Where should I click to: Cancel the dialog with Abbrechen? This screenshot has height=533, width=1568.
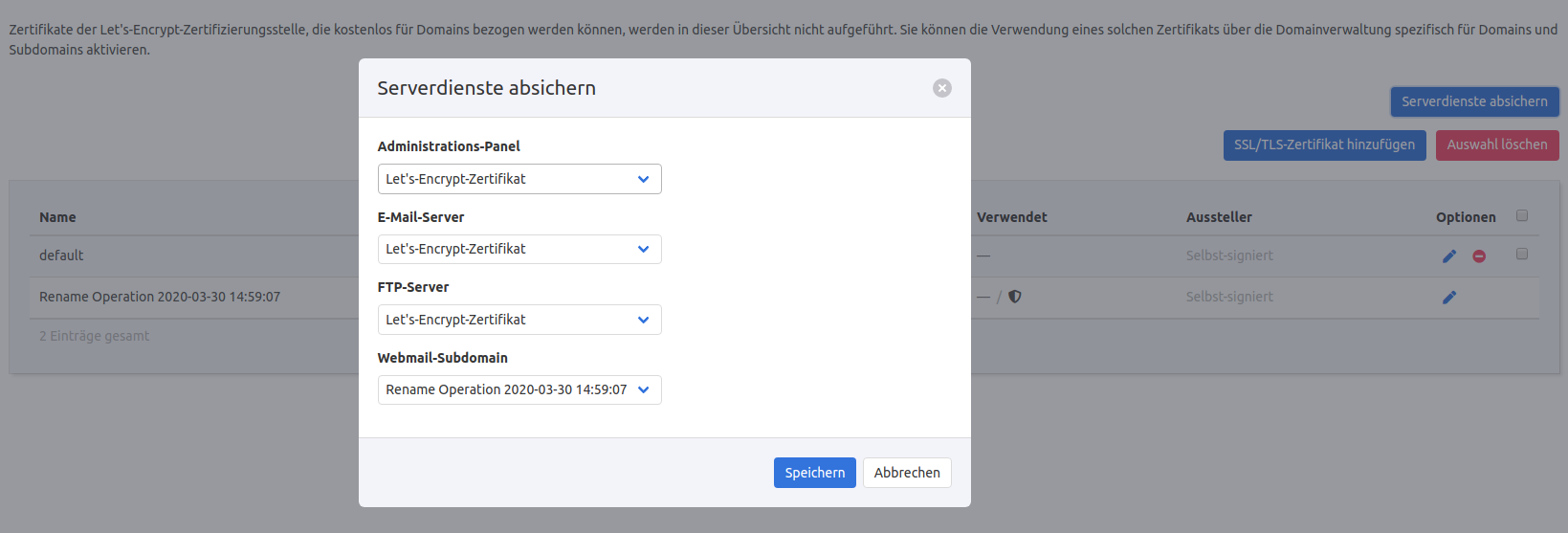point(906,473)
